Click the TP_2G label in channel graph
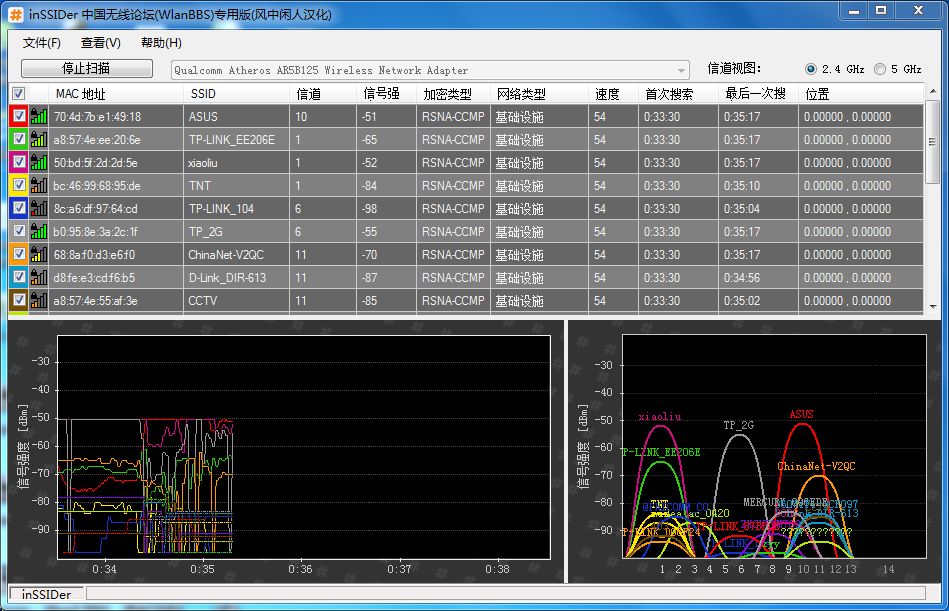This screenshot has width=949, height=611. click(x=739, y=425)
